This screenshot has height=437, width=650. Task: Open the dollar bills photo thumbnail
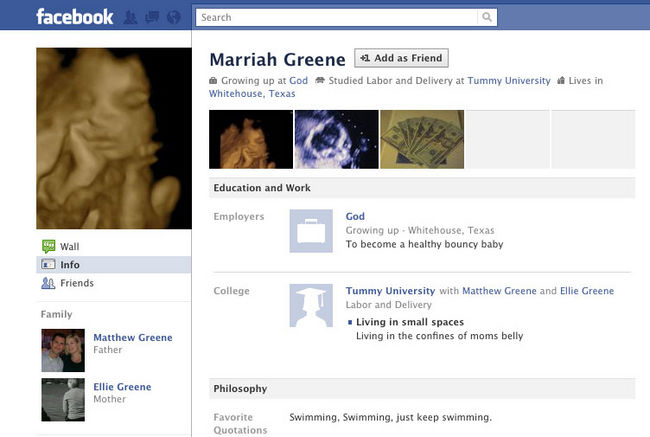tap(422, 139)
